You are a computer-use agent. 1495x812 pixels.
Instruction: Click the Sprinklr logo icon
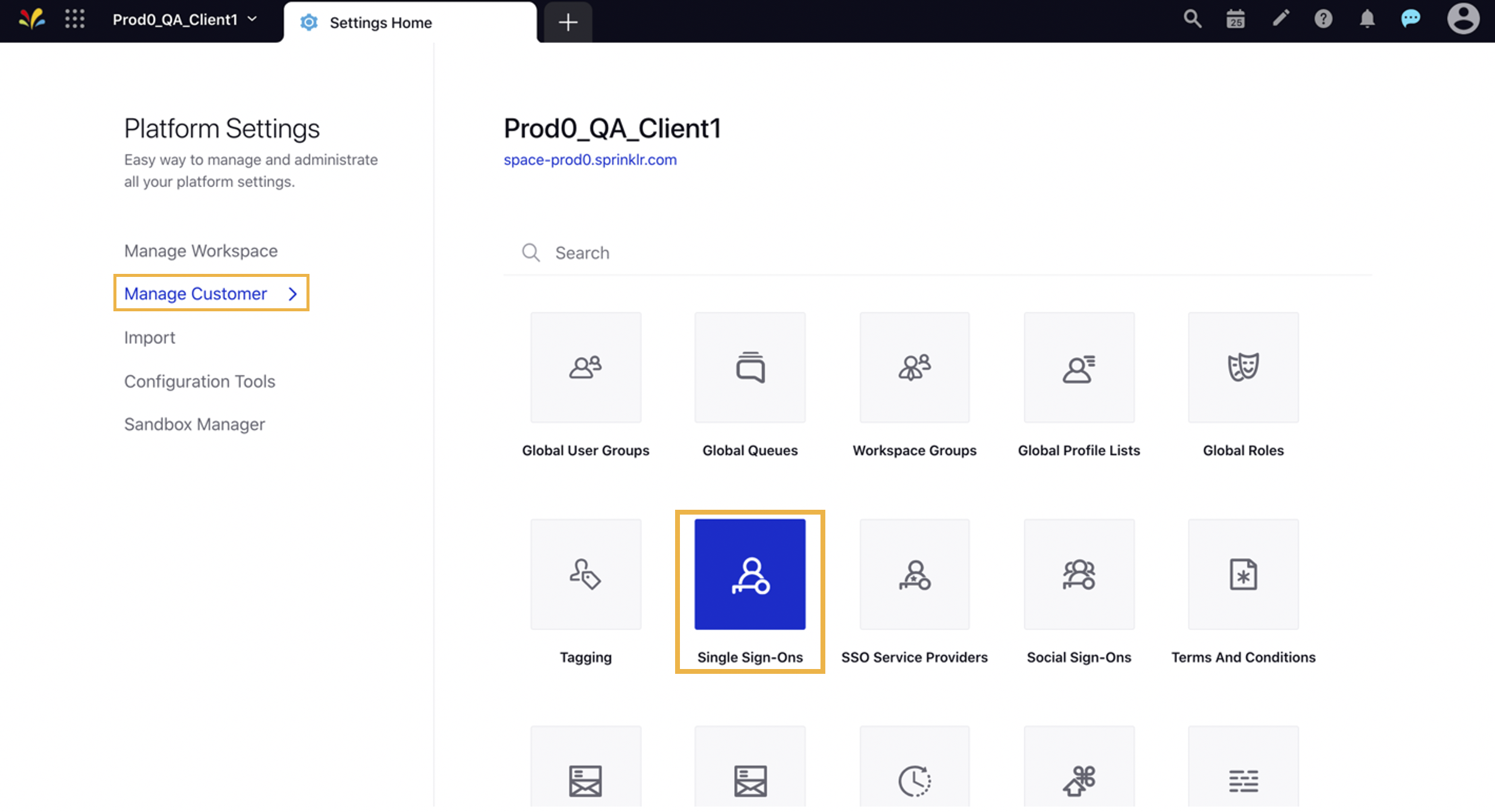(31, 19)
